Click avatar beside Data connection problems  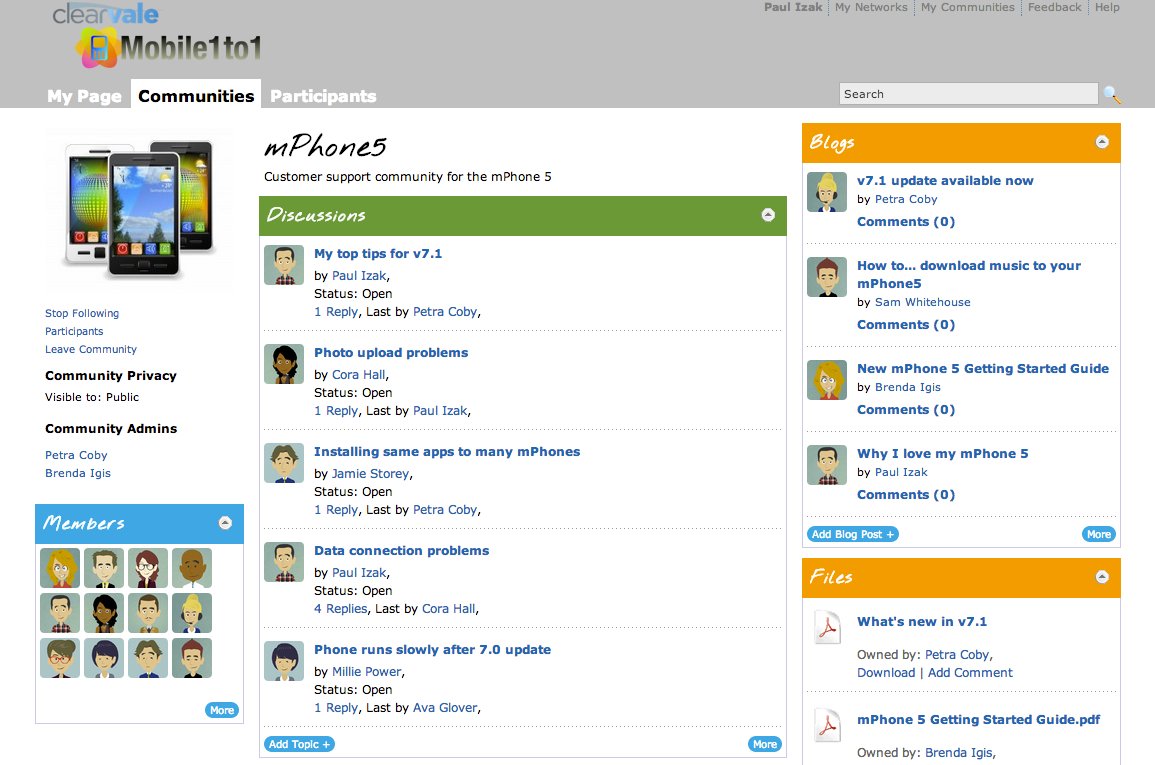click(x=284, y=562)
